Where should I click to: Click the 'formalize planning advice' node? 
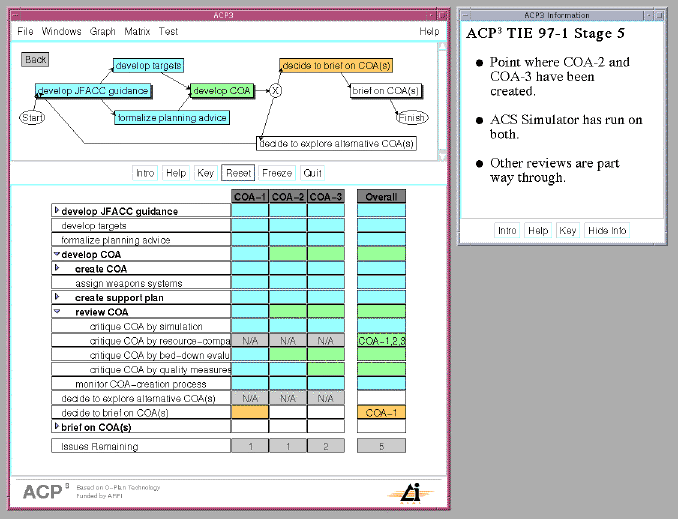[172, 118]
